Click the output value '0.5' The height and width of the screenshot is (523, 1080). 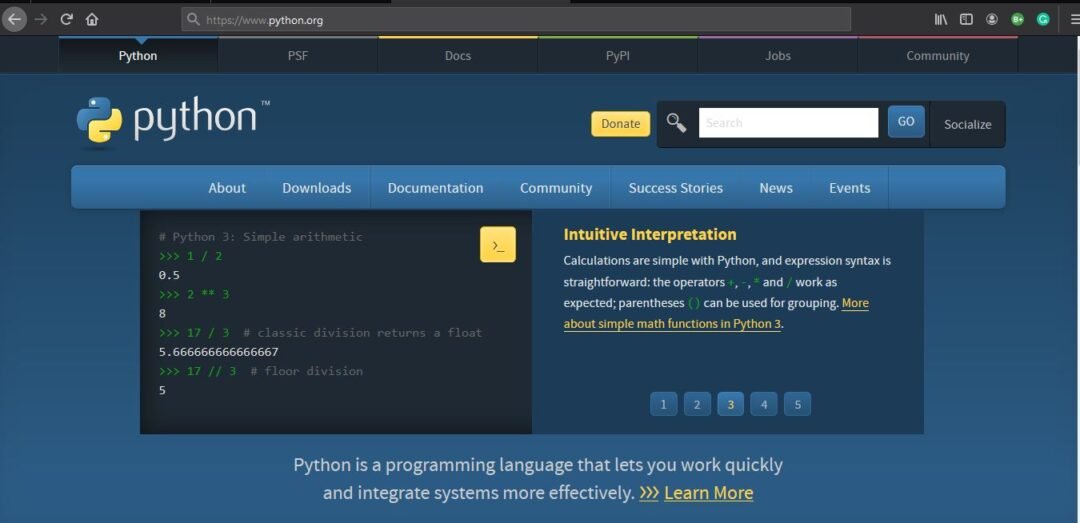(x=169, y=275)
